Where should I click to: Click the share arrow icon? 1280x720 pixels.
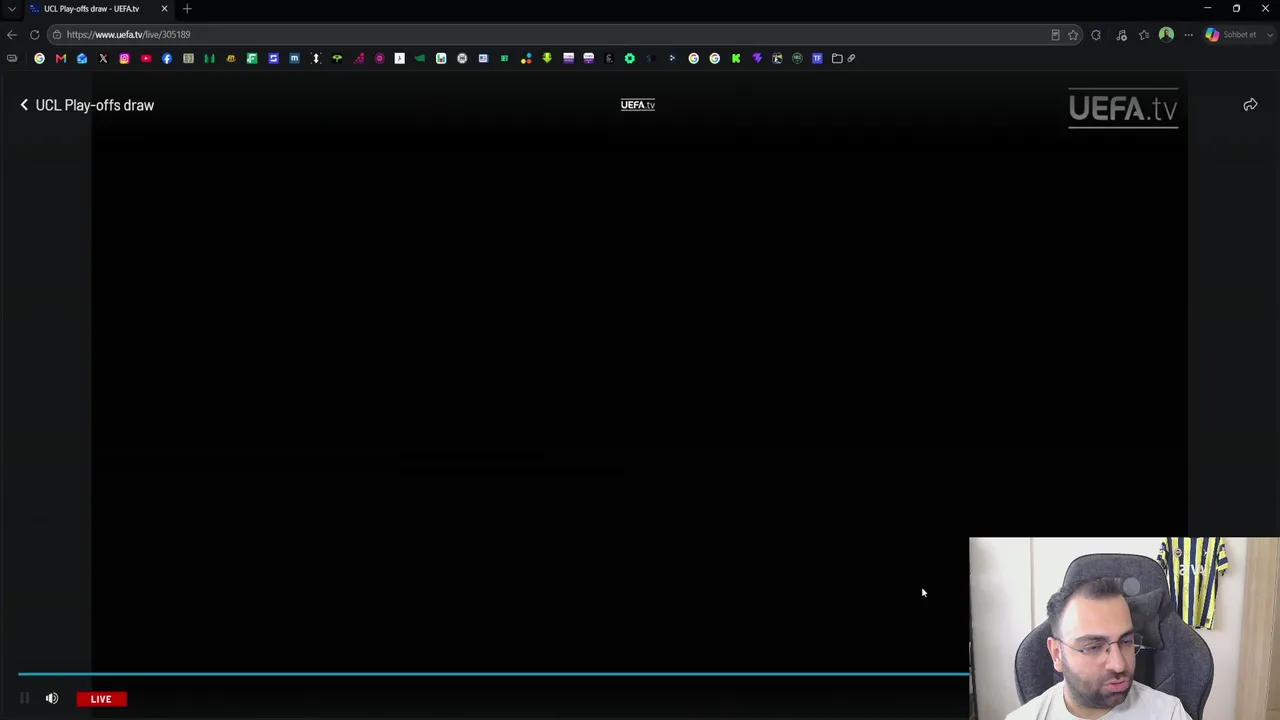click(x=1250, y=105)
